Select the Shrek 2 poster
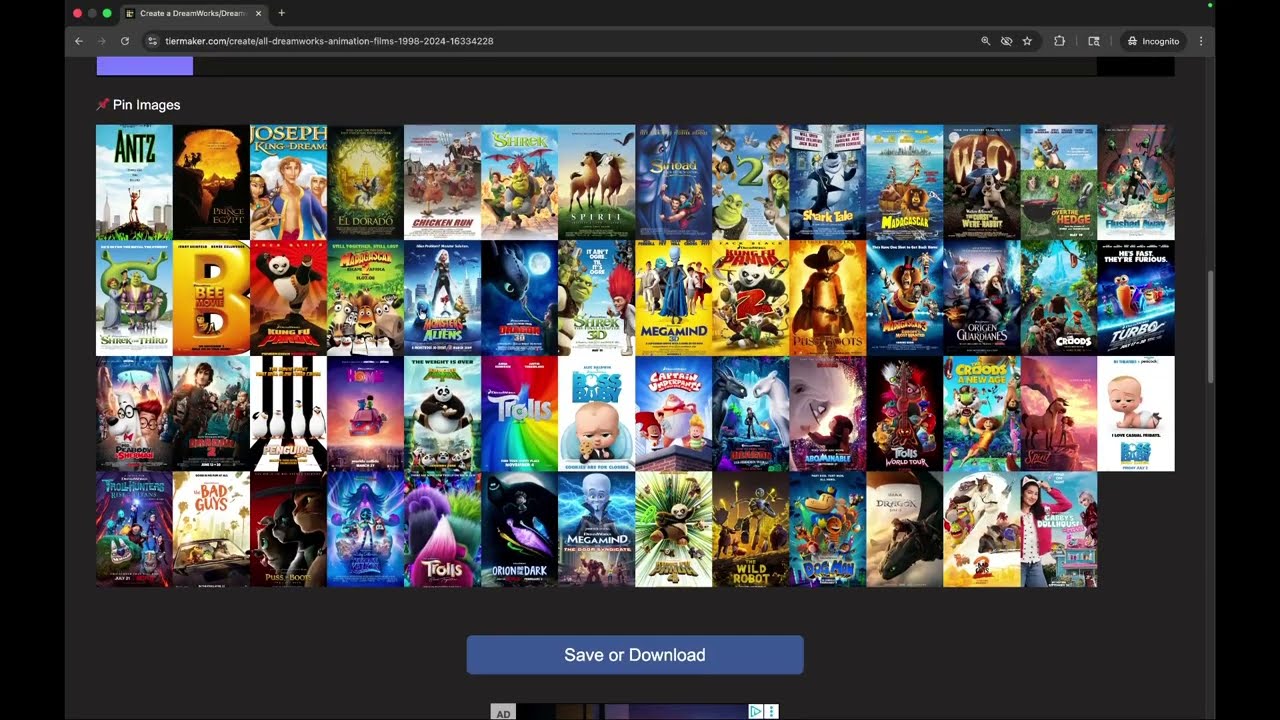Viewport: 1280px width, 720px height. point(750,182)
